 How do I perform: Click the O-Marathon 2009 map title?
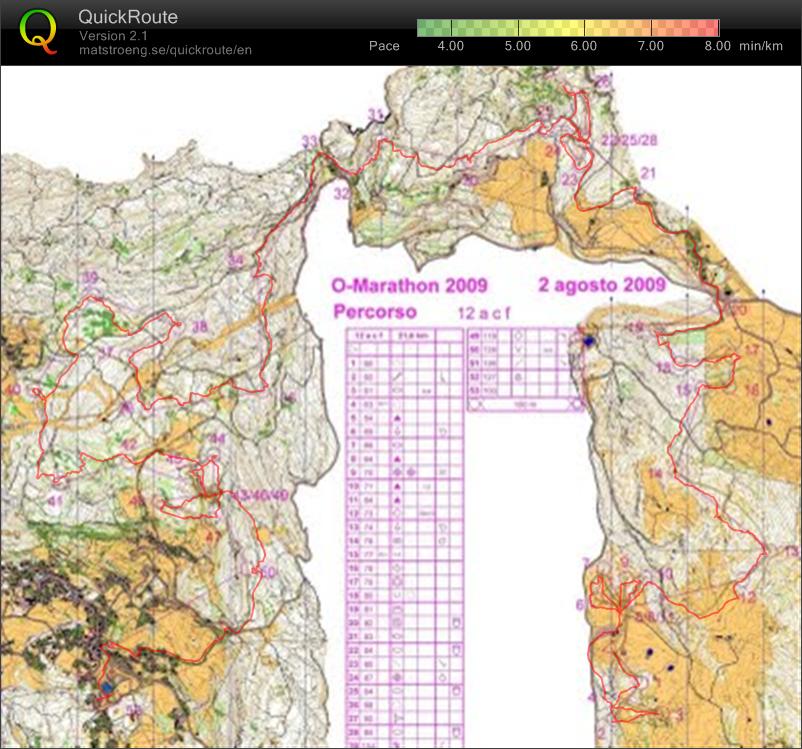(395, 285)
